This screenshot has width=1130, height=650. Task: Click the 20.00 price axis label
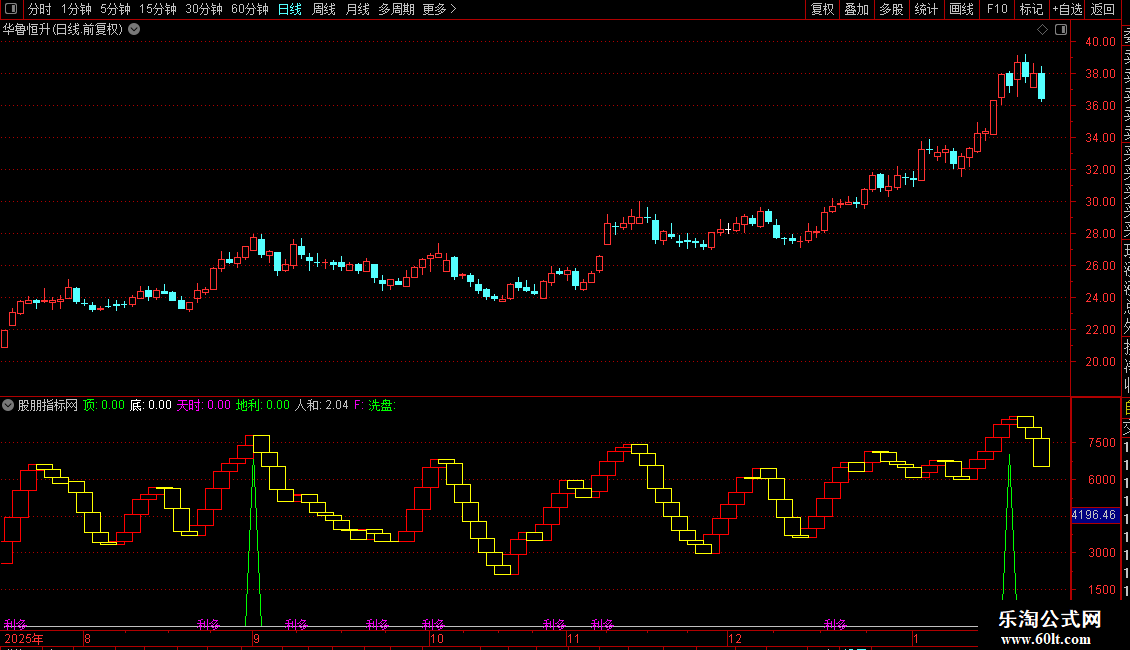click(x=1100, y=362)
